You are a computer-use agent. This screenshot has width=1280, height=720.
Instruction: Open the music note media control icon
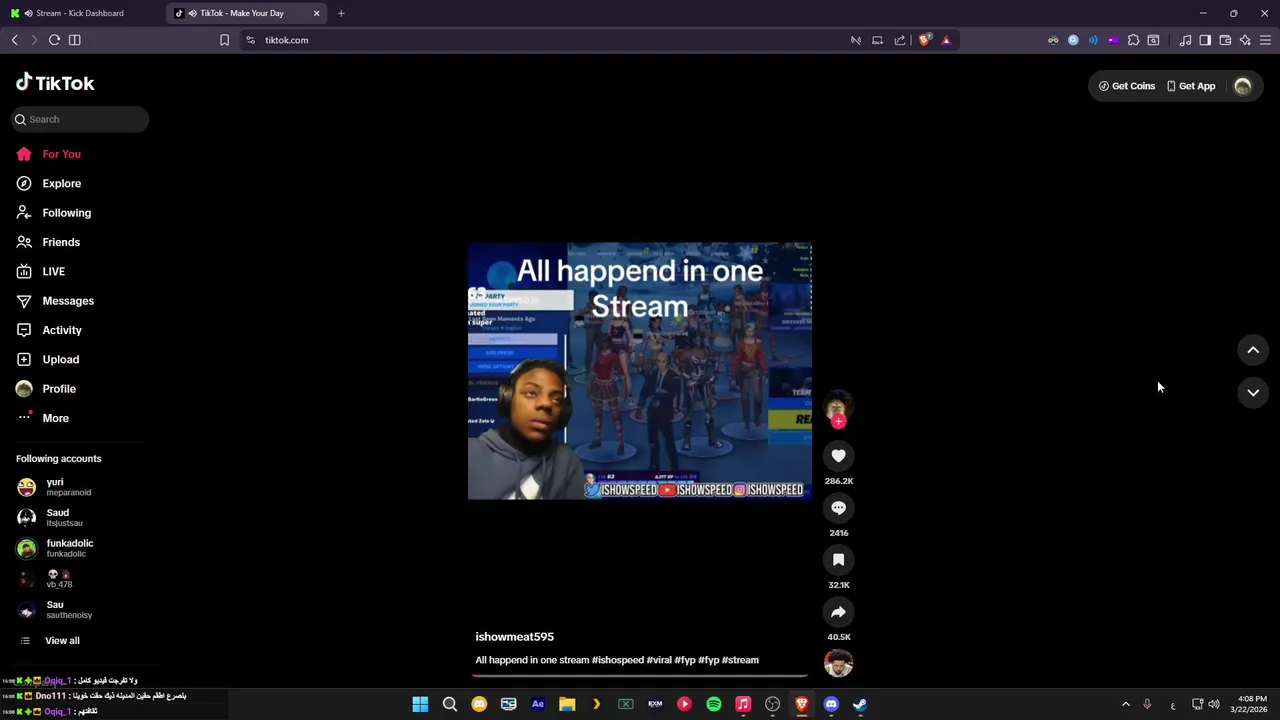[x=1185, y=40]
